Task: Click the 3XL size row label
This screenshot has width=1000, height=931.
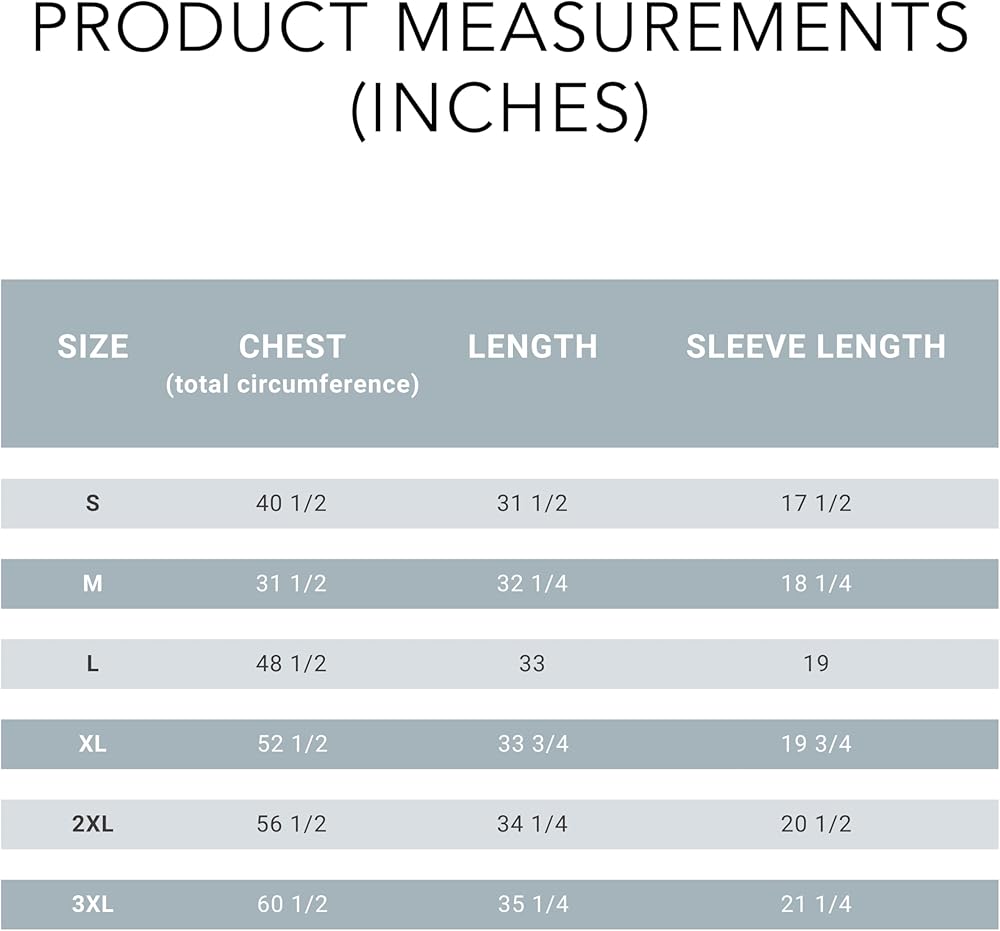Action: pyautogui.click(x=93, y=904)
